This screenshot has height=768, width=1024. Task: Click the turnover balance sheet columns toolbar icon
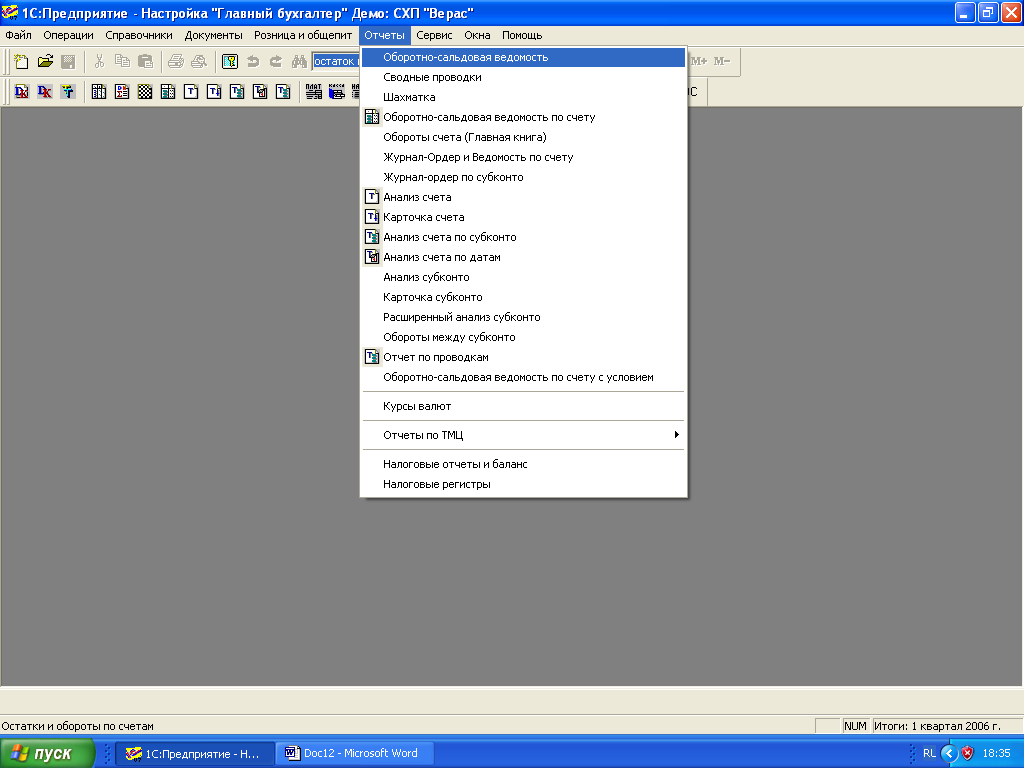click(x=99, y=91)
